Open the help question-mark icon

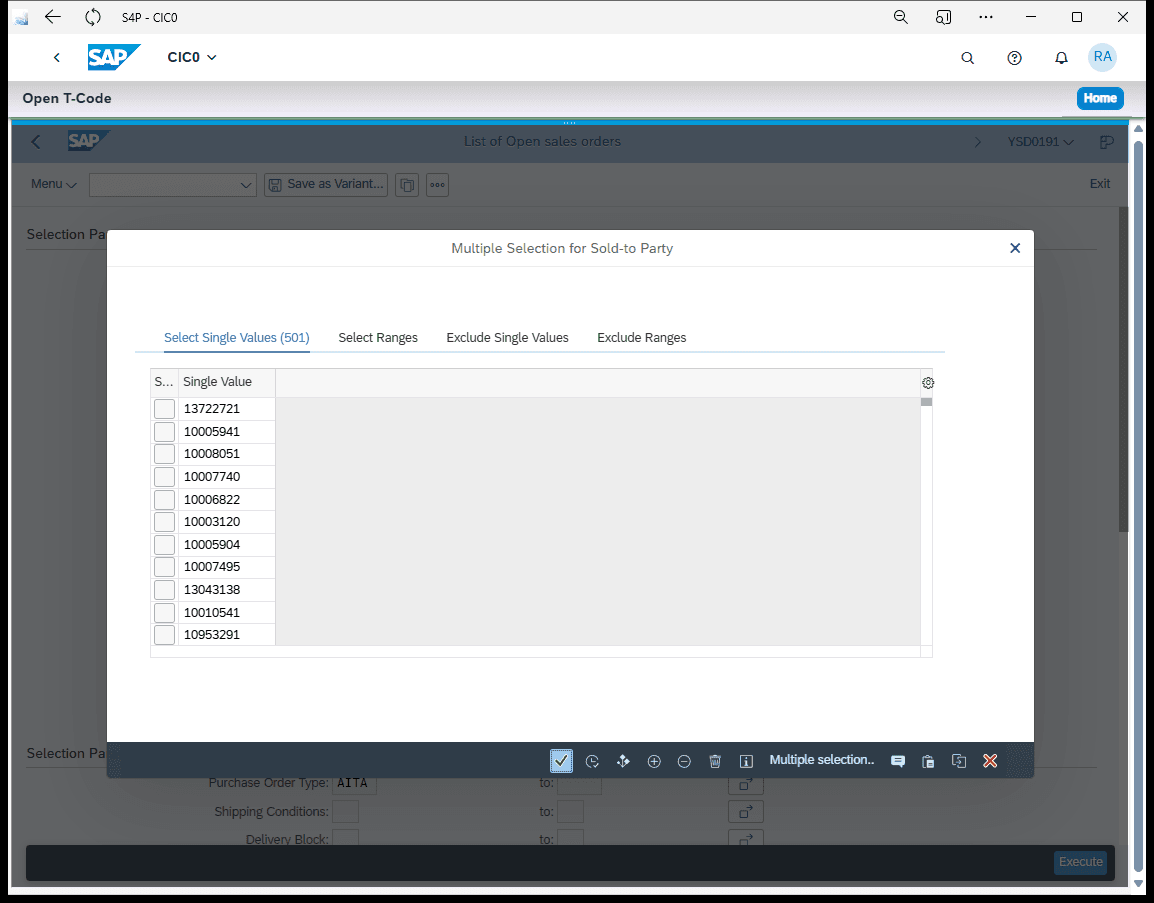[1014, 57]
